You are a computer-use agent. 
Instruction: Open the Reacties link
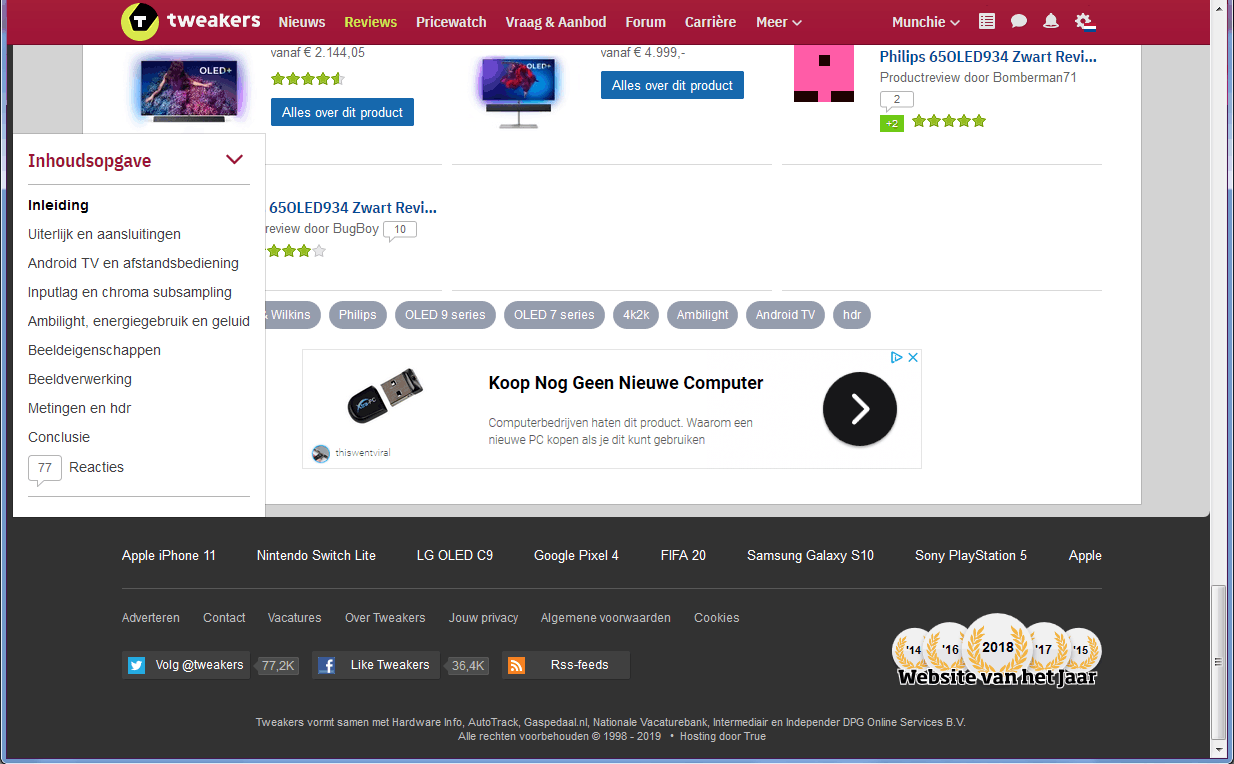96,467
